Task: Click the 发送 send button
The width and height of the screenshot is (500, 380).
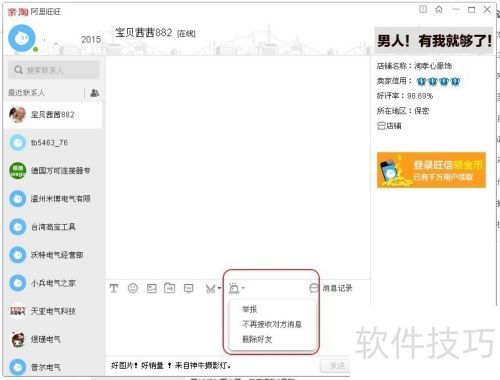Action: coord(335,366)
